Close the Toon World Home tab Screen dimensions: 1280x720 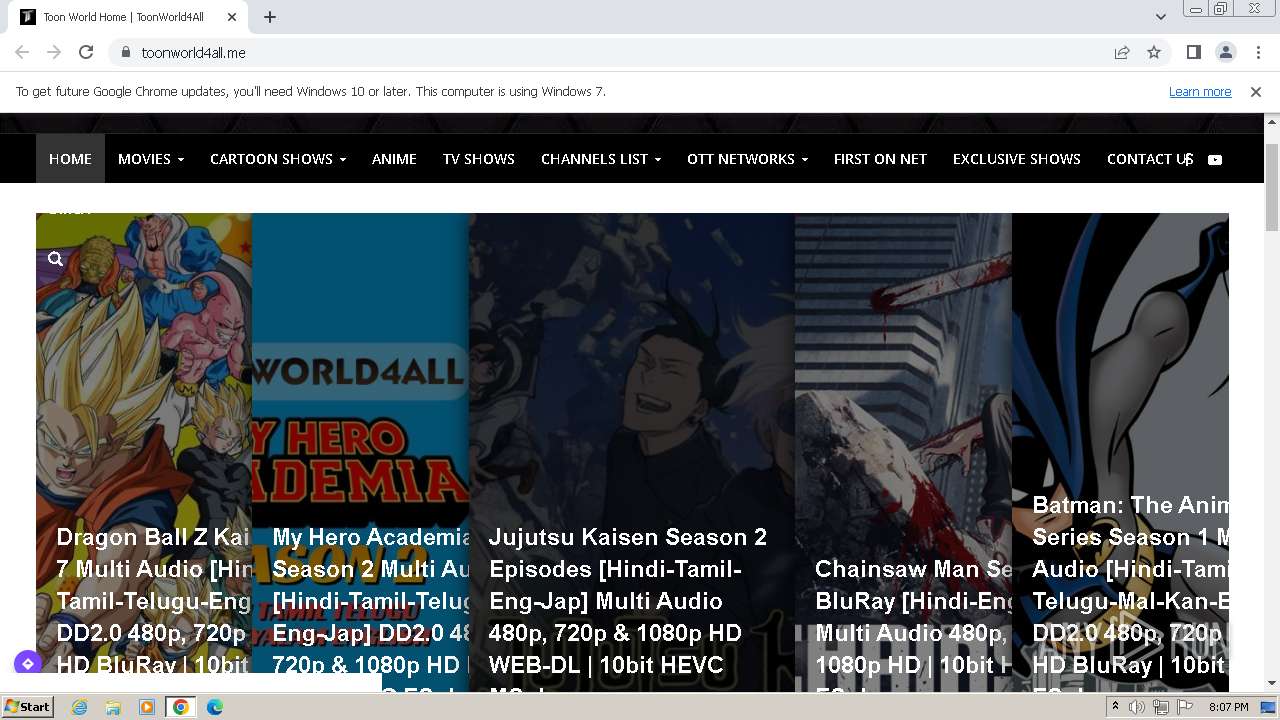coord(232,17)
